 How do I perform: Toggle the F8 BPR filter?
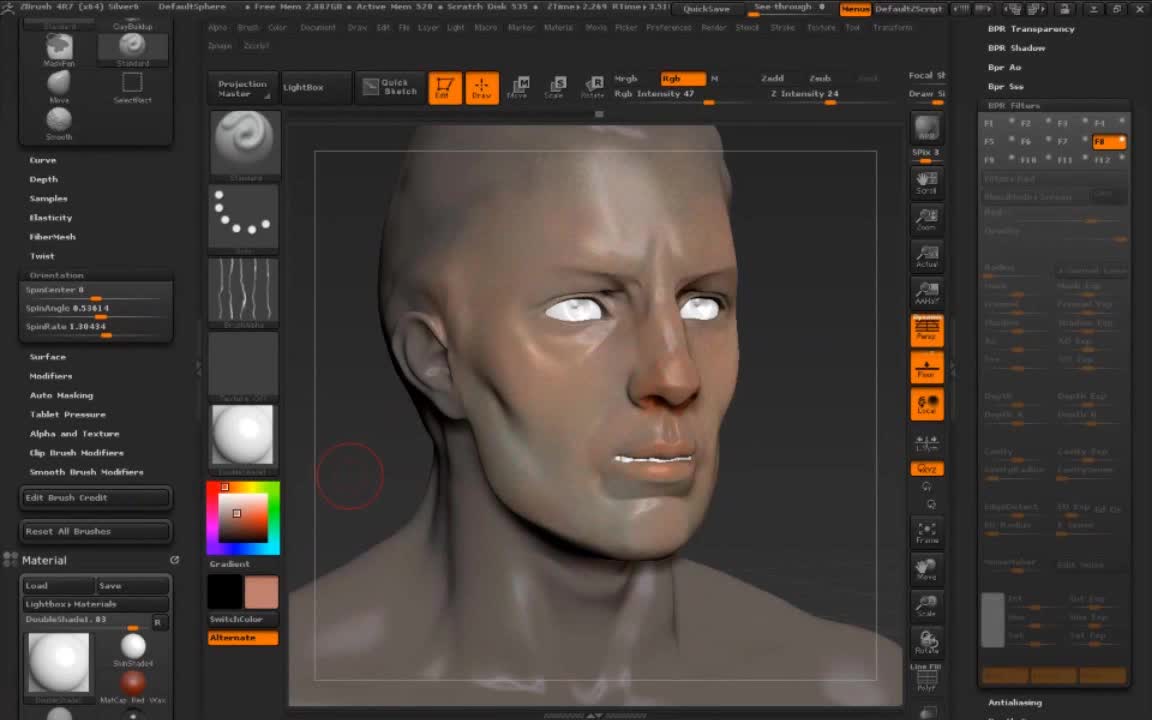click(1109, 141)
